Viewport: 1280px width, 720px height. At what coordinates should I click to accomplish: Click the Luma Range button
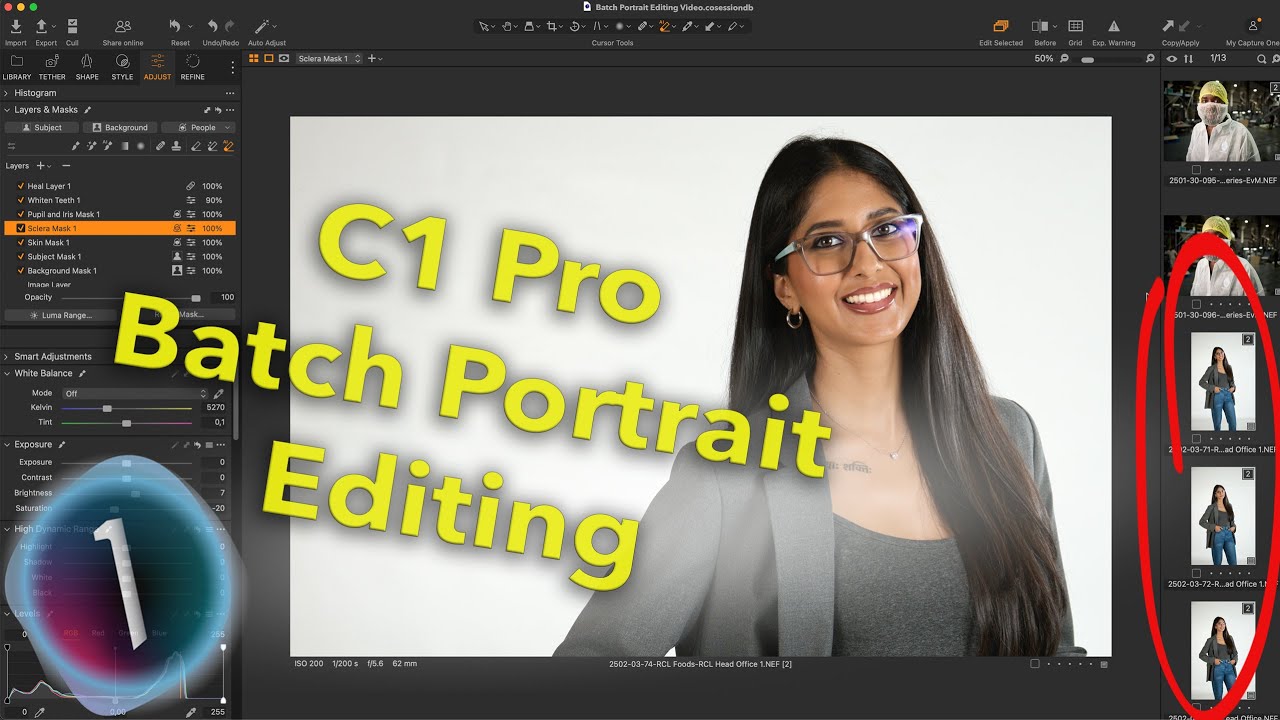pyautogui.click(x=61, y=315)
